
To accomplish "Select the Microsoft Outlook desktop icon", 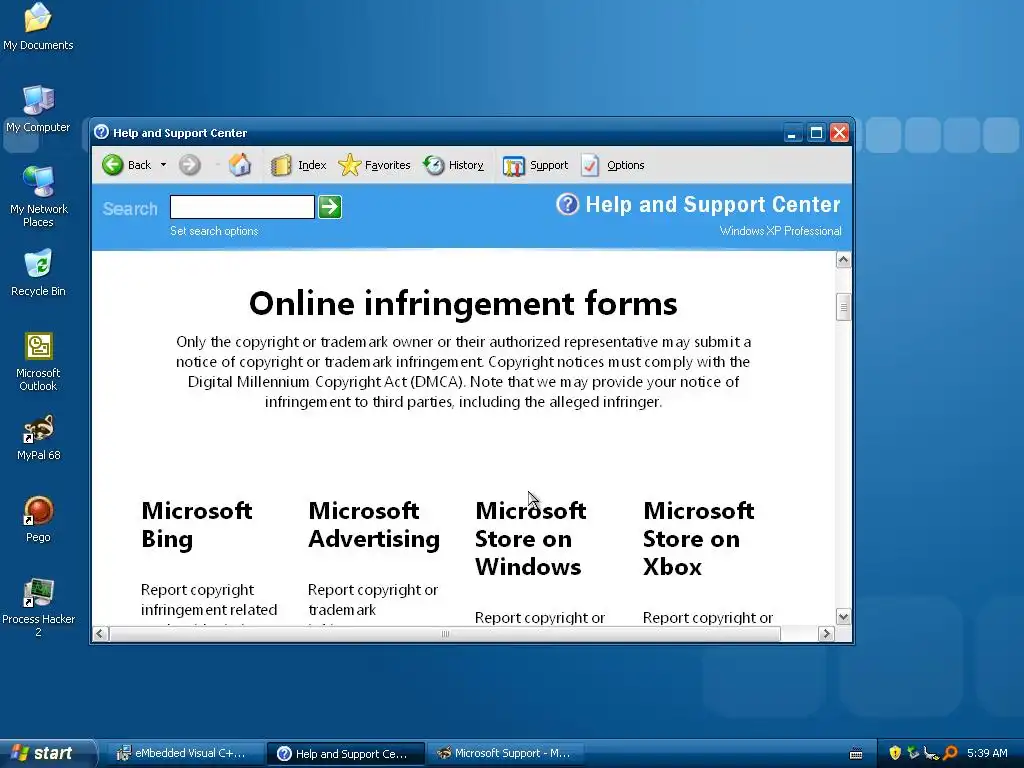I will click(x=38, y=362).
